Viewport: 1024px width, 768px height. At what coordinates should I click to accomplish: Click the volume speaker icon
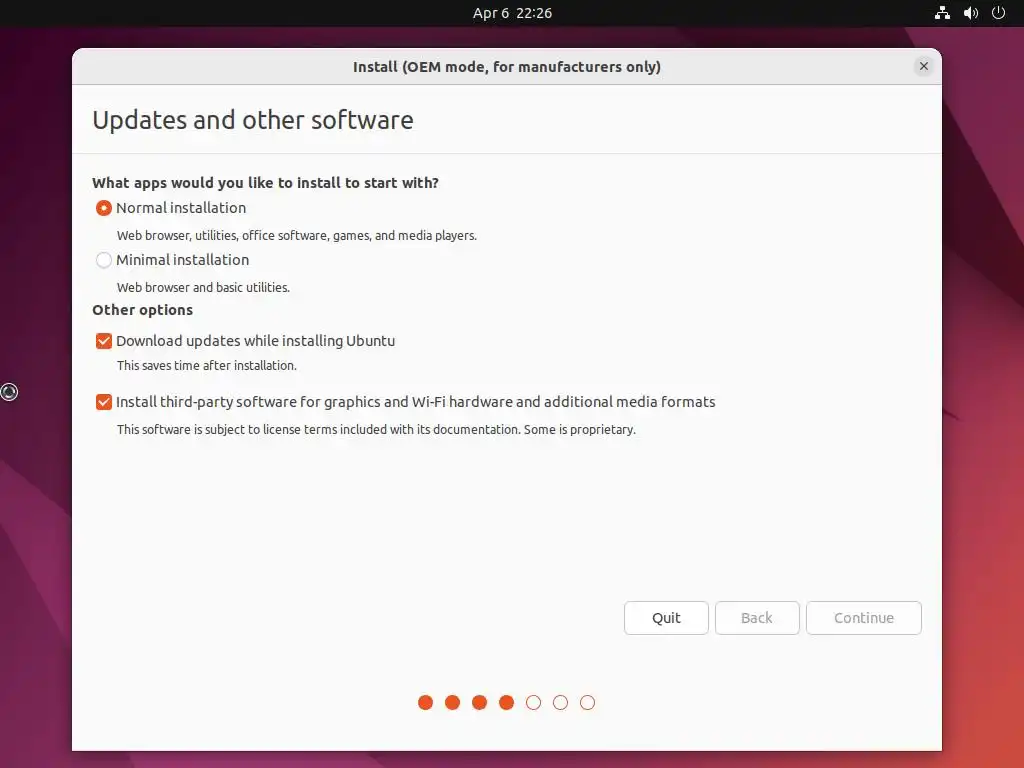[971, 13]
